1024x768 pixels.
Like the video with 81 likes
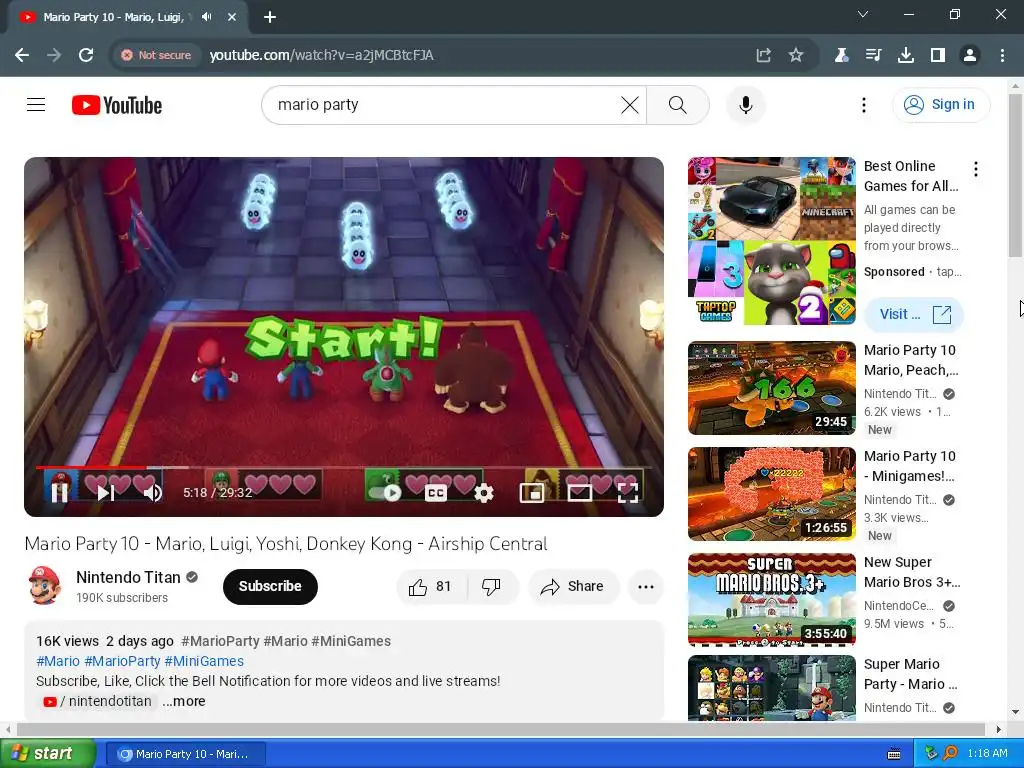(x=431, y=586)
